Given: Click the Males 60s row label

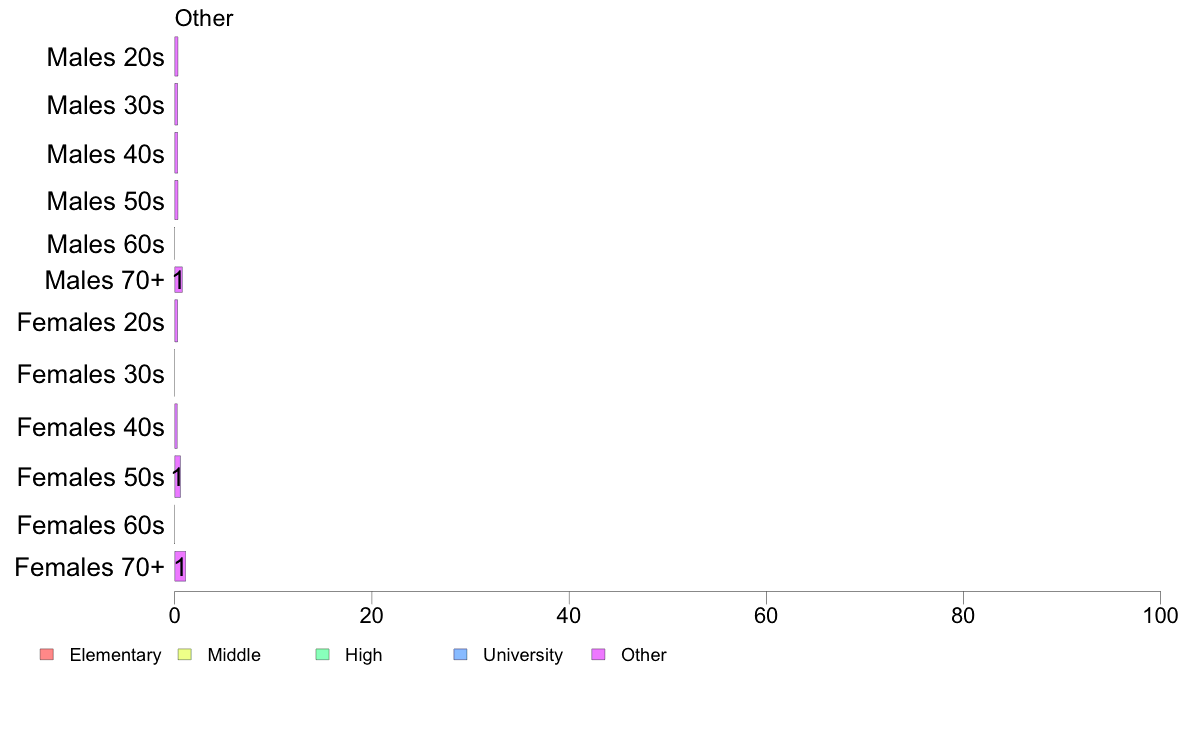Looking at the screenshot, I should coord(105,244).
